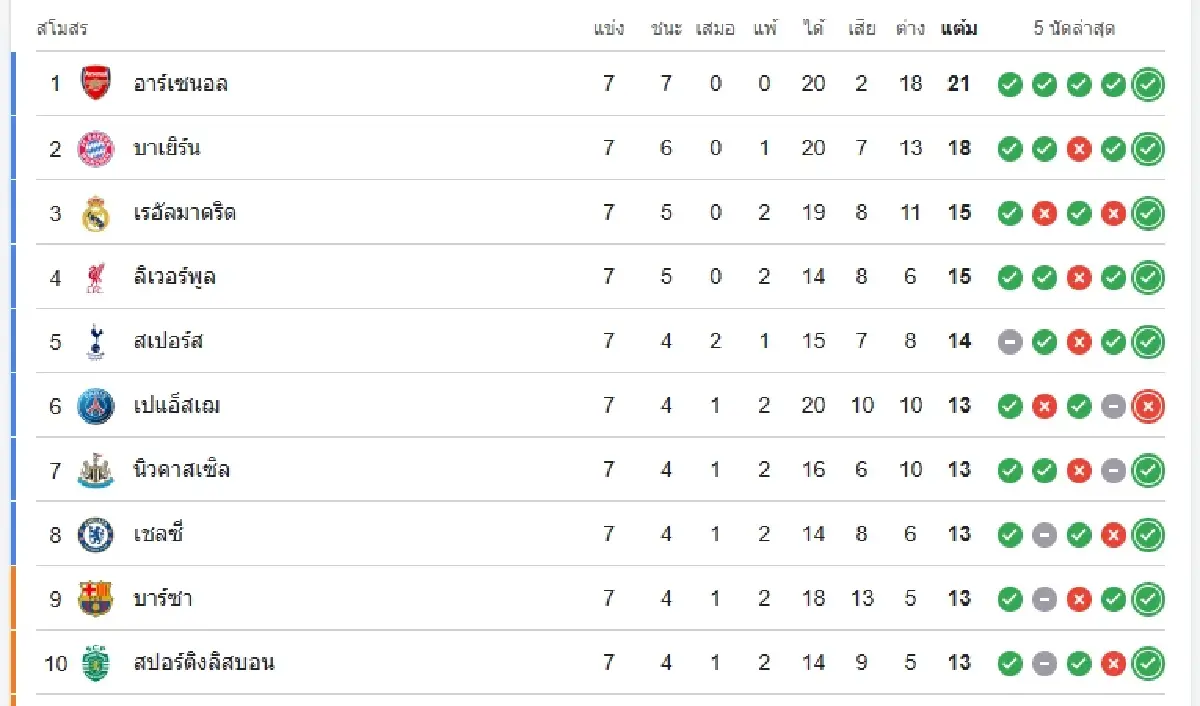This screenshot has width=1200, height=706.
Task: Click PSG's latest match red loss icon
Action: [x=1148, y=406]
